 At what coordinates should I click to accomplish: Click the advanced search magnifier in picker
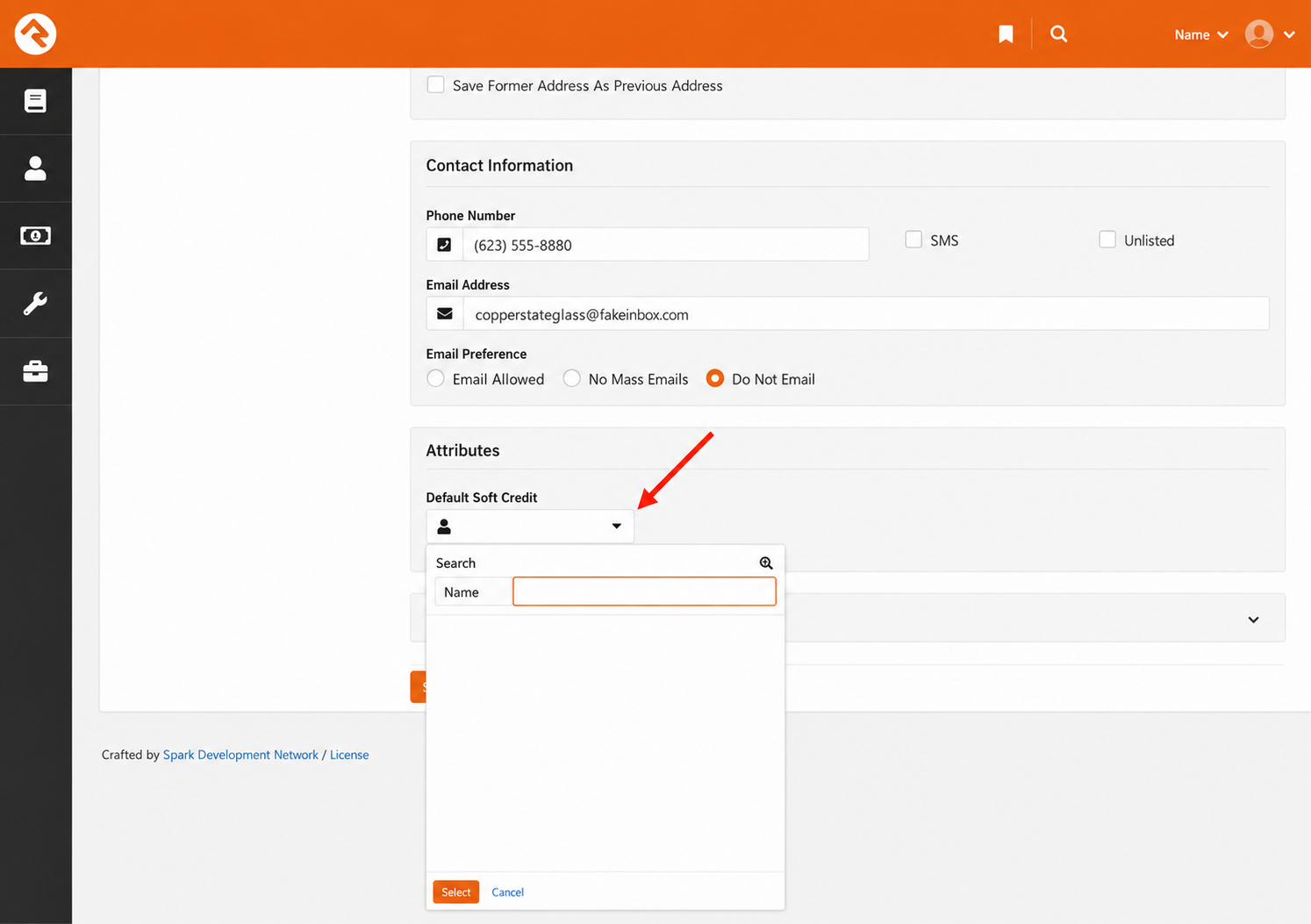point(766,563)
